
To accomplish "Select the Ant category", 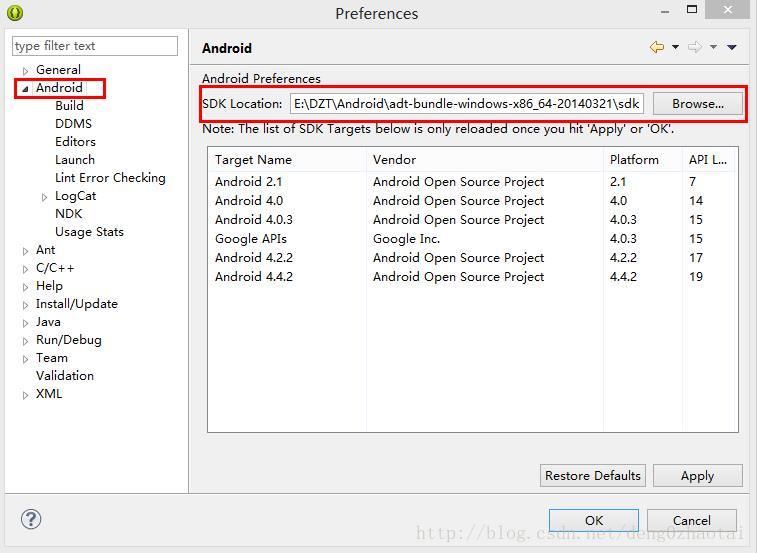I will [x=45, y=250].
